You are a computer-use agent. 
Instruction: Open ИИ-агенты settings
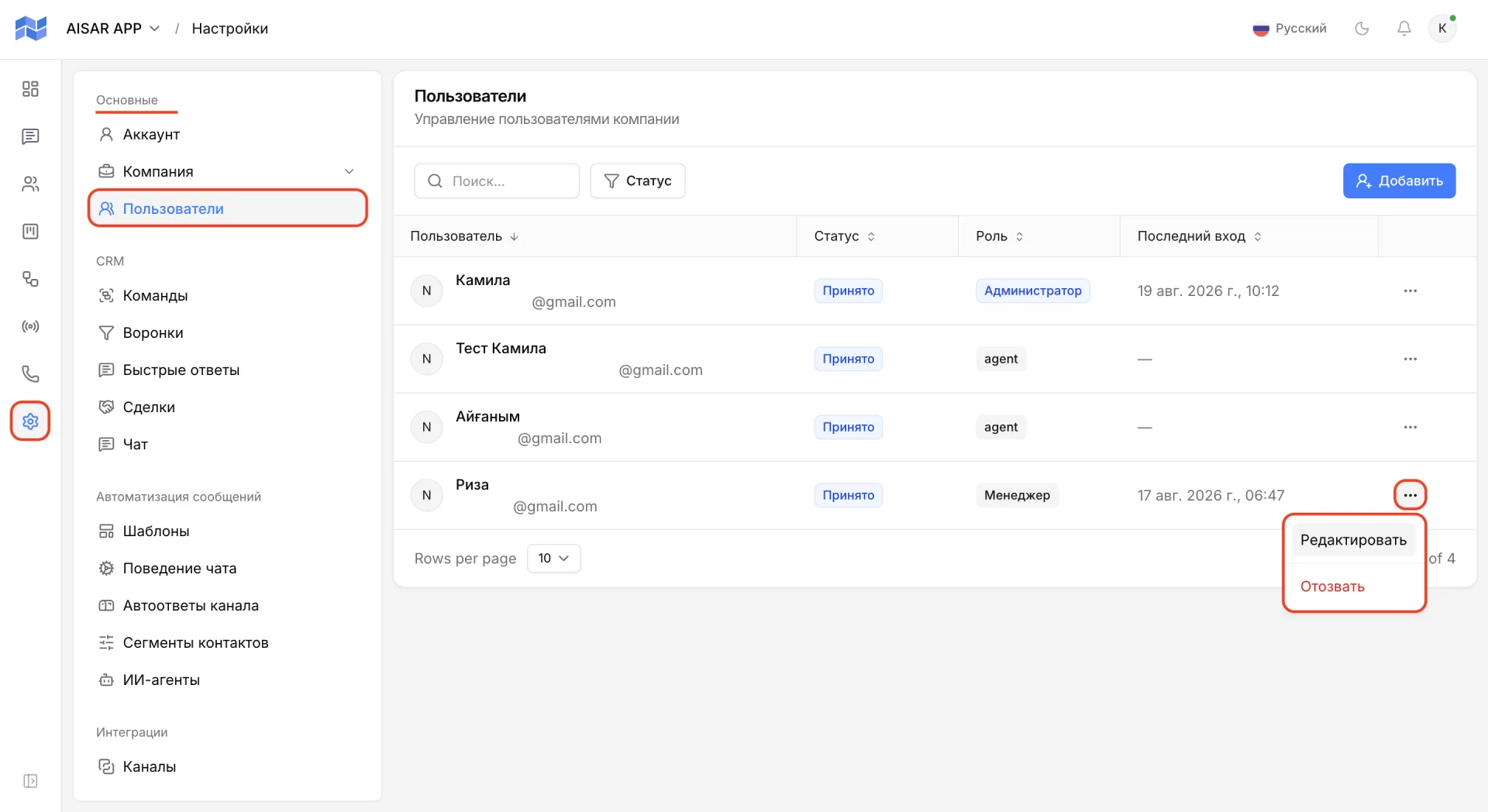point(227,680)
